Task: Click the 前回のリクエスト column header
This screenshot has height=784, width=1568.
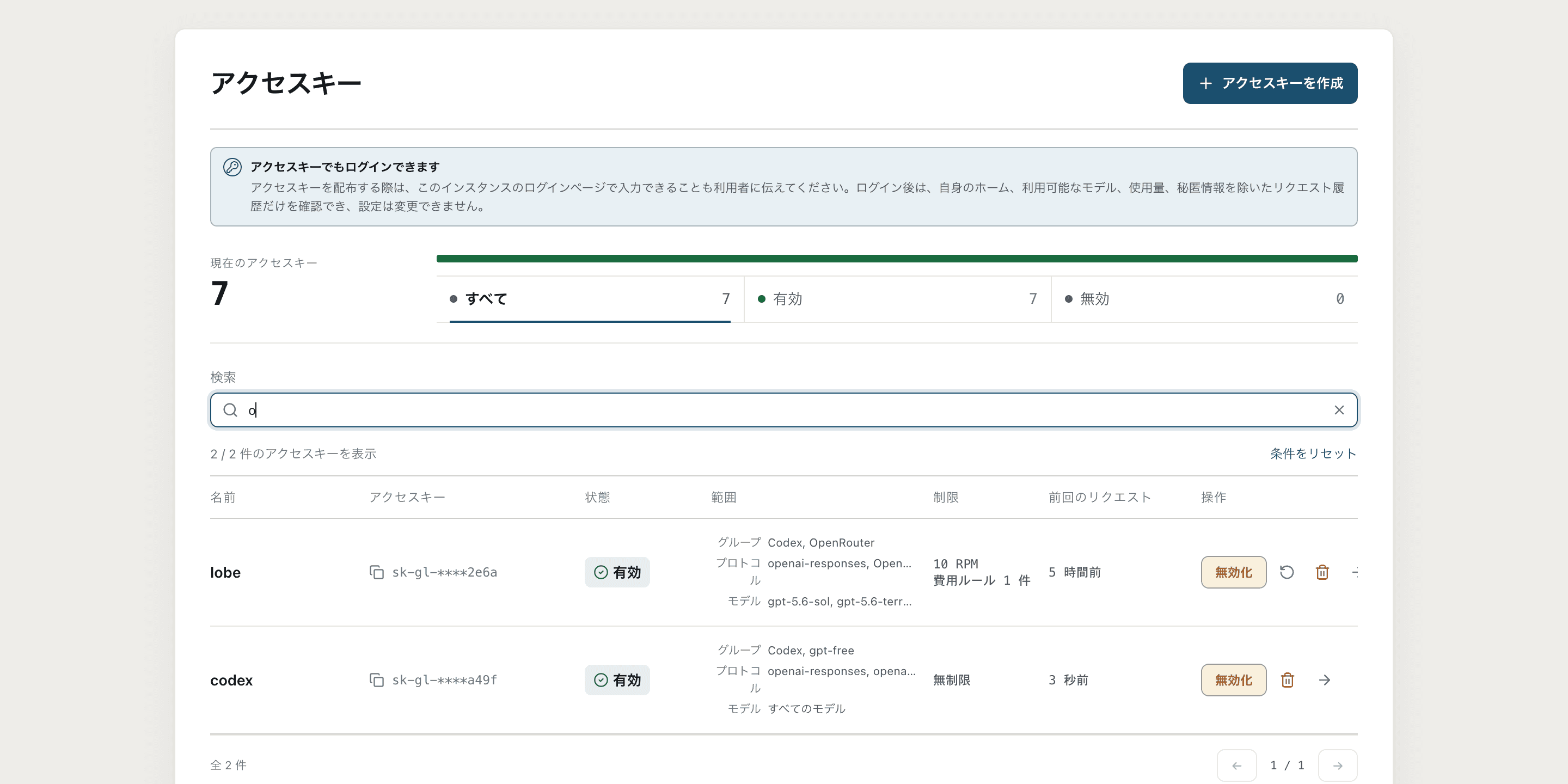Action: (1099, 497)
